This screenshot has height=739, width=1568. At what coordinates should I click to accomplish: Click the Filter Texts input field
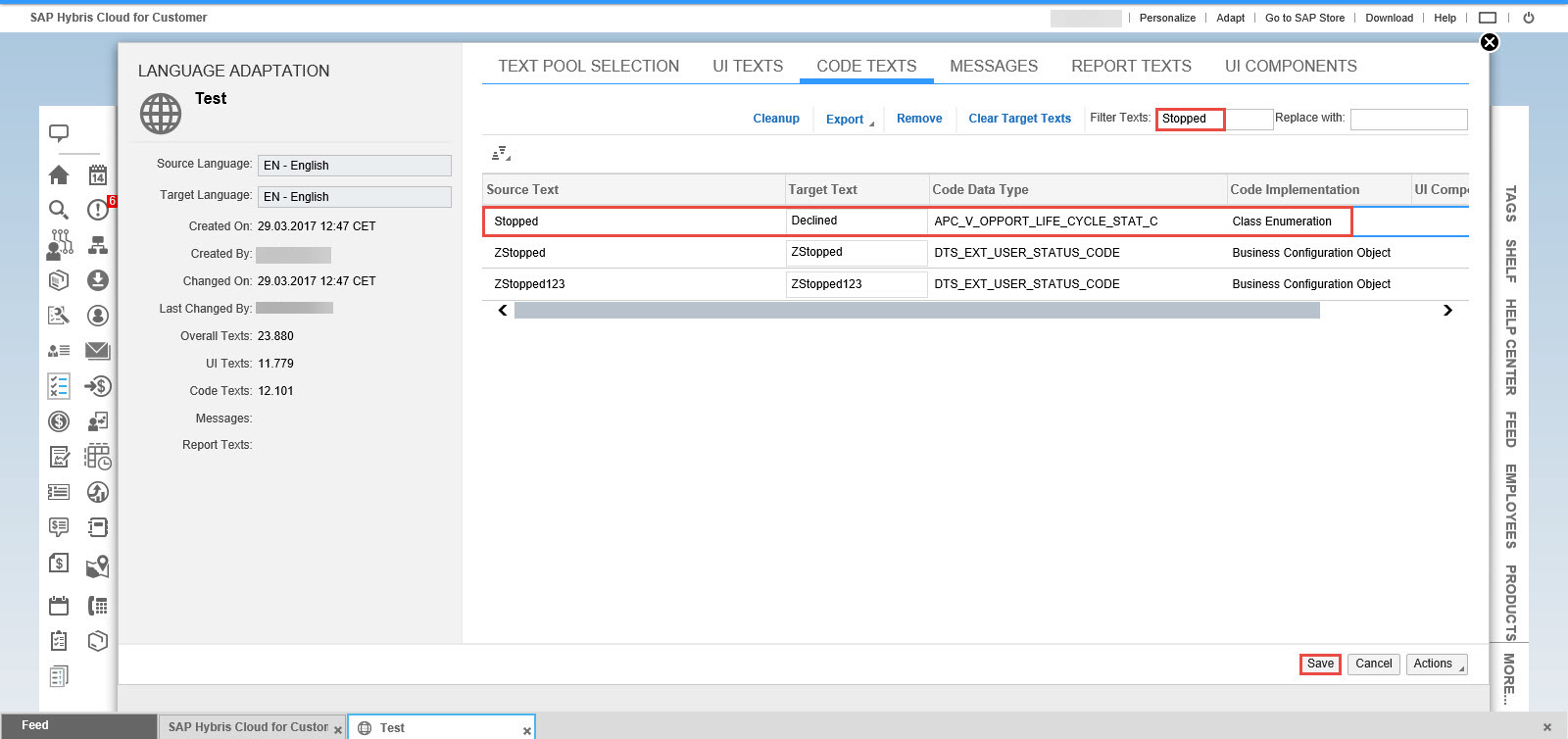1214,119
